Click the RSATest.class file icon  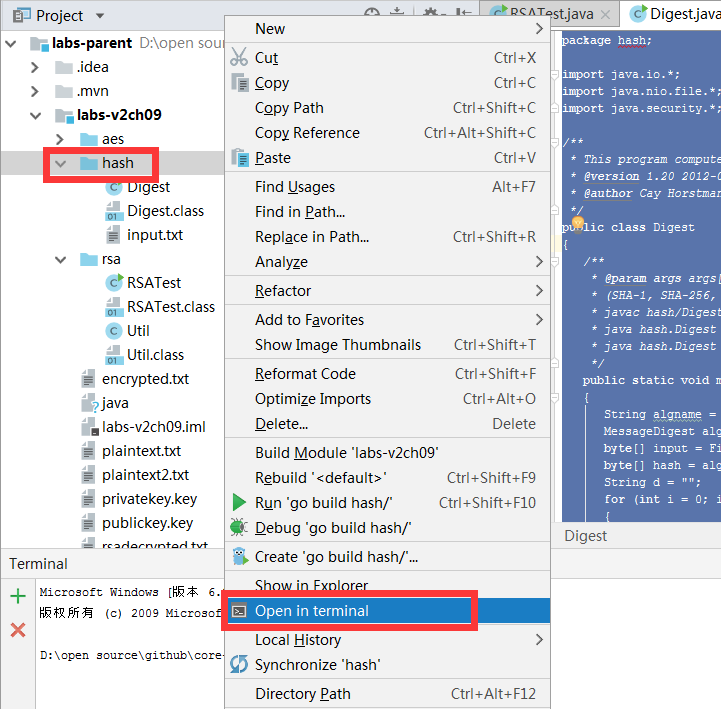pos(114,307)
